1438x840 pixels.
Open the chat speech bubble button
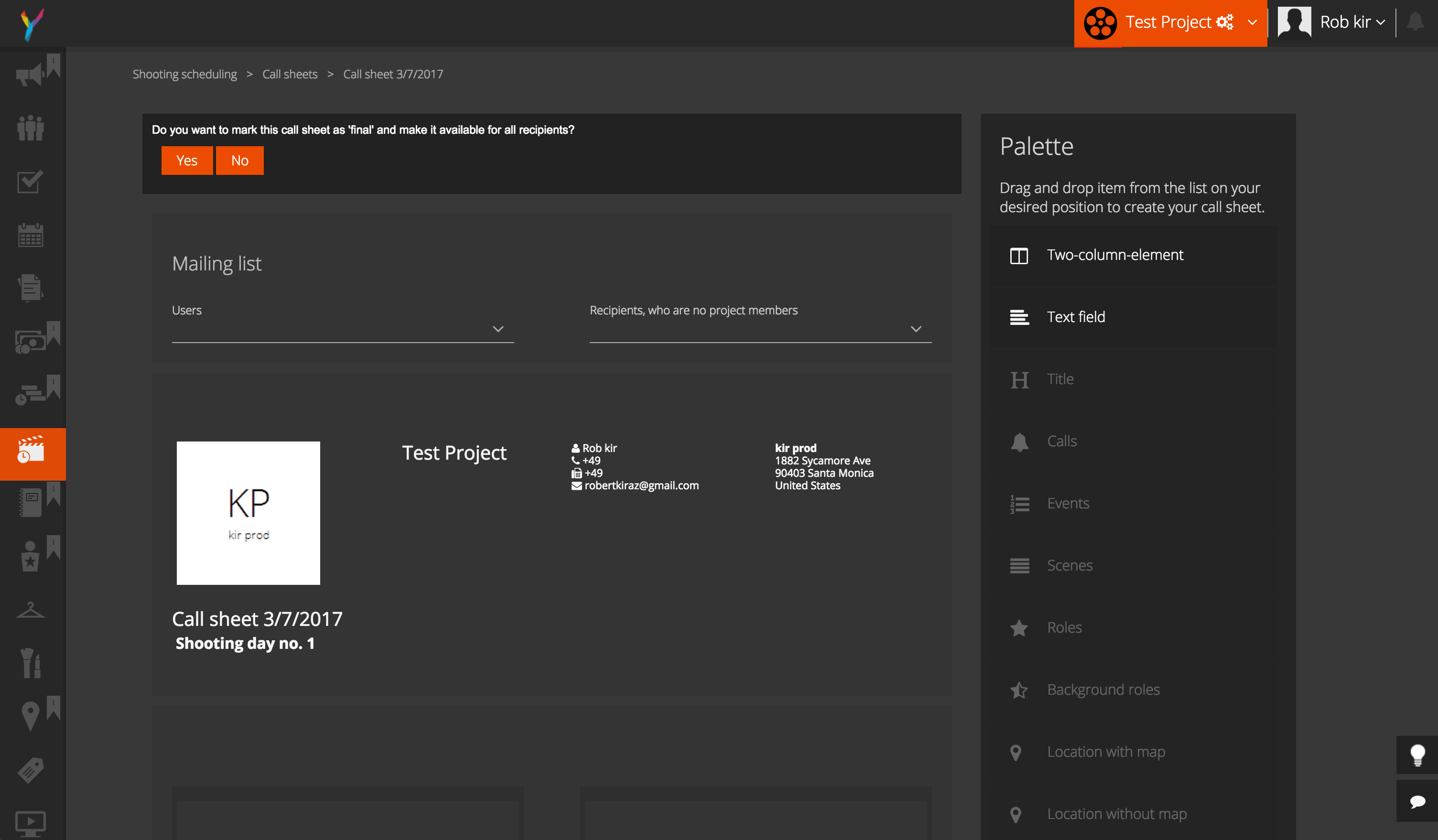(x=1417, y=802)
